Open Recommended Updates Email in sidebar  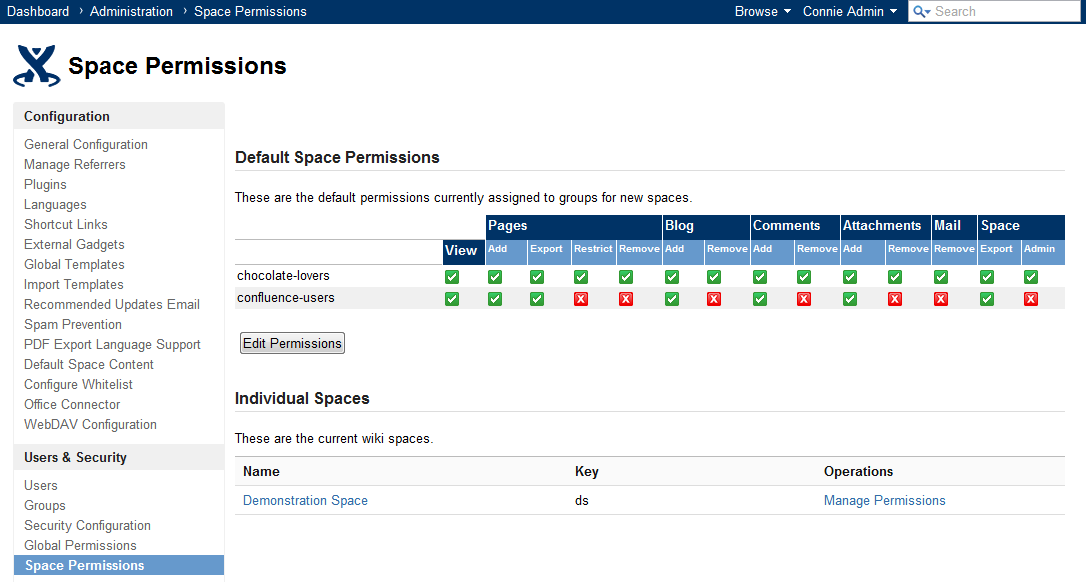112,304
